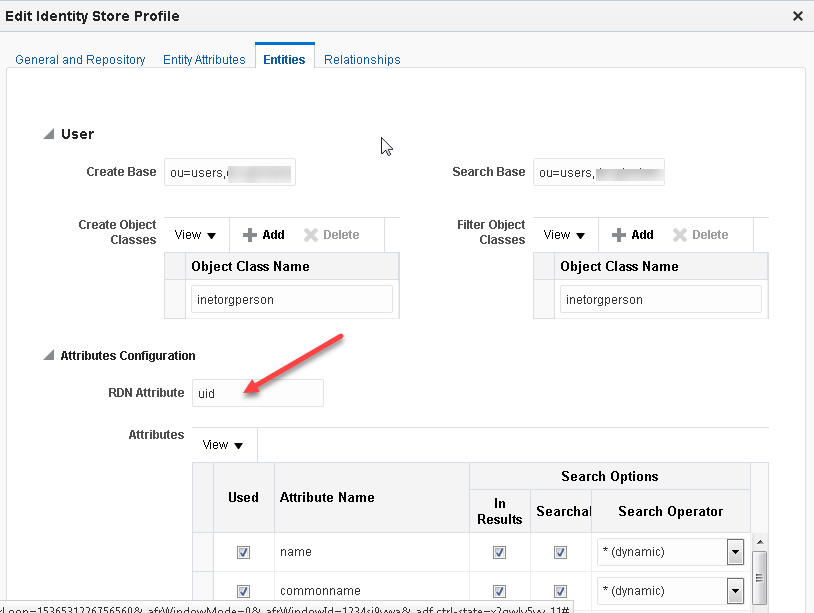Image resolution: width=814 pixels, height=613 pixels.
Task: Toggle In Results for commonname
Action: point(499,590)
